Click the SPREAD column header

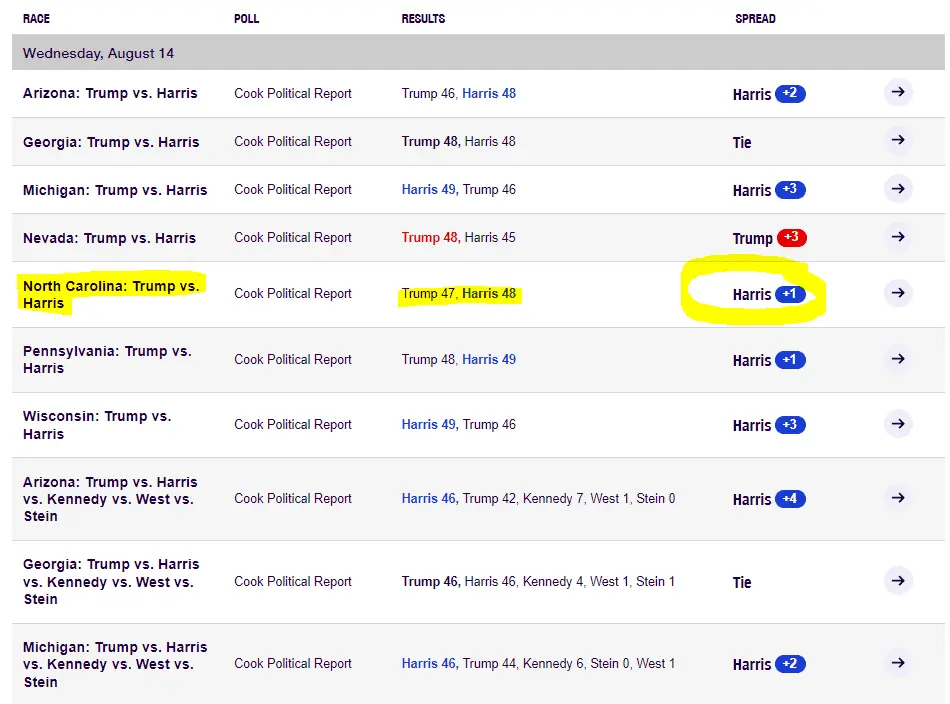pyautogui.click(x=755, y=19)
